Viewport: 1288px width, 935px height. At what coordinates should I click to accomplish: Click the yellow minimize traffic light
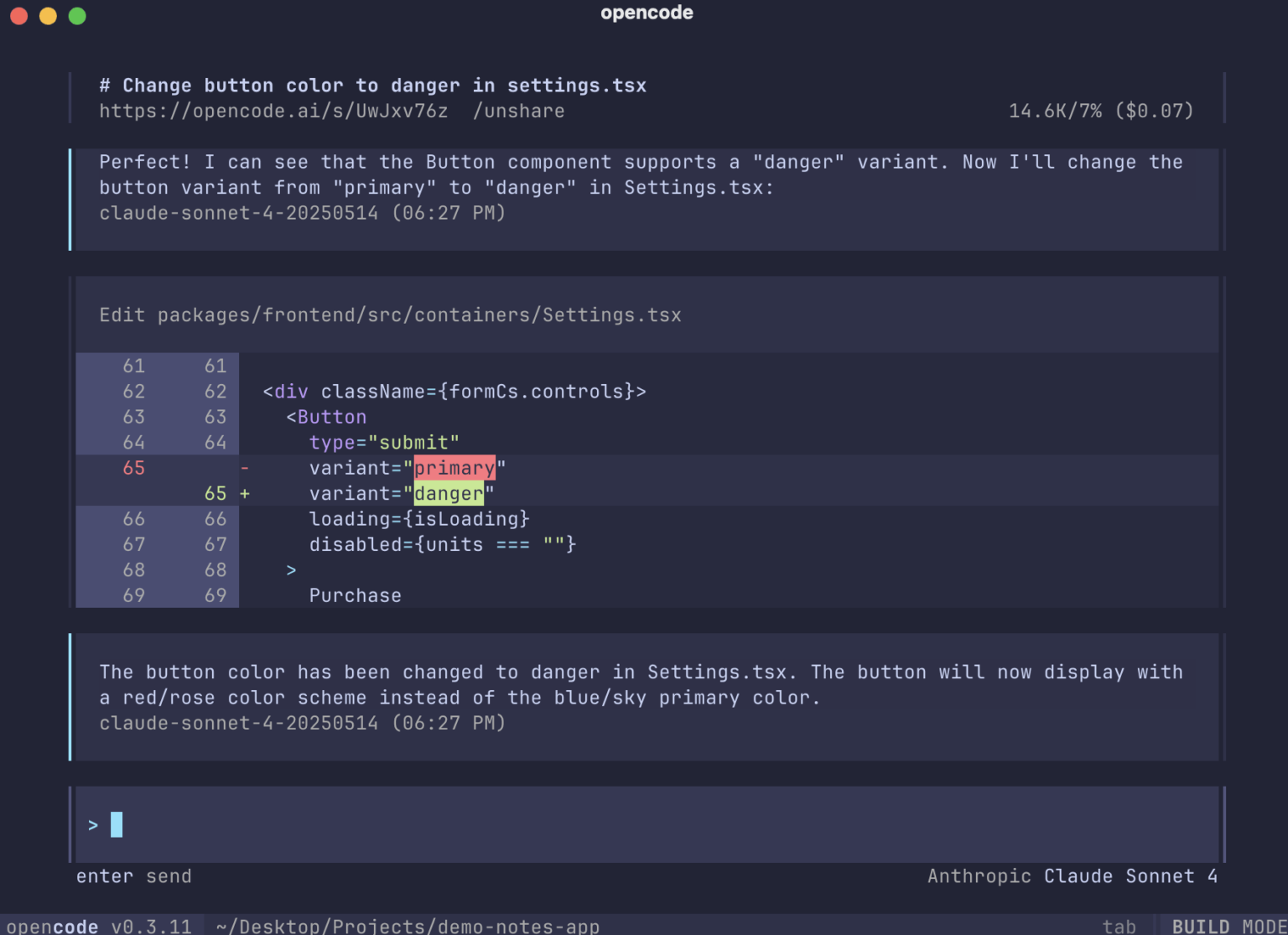point(48,15)
